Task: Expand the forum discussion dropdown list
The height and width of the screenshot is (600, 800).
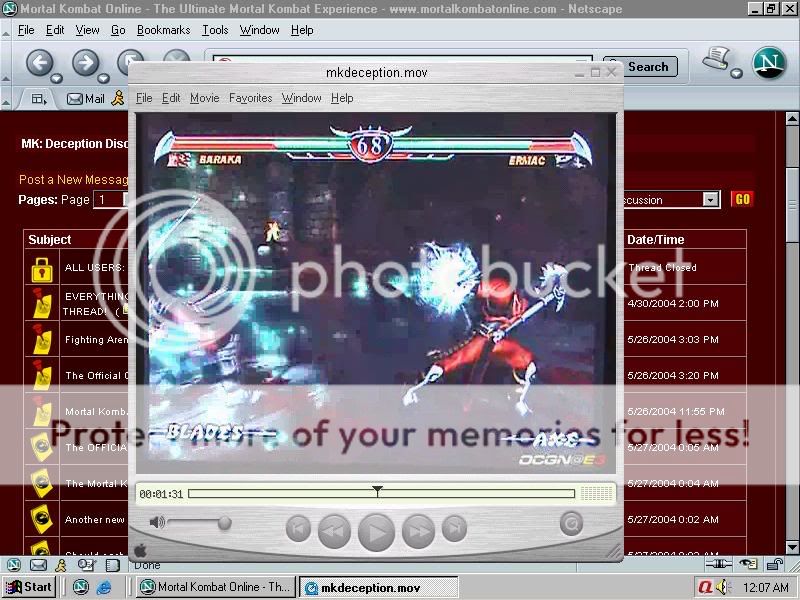Action: click(x=710, y=200)
